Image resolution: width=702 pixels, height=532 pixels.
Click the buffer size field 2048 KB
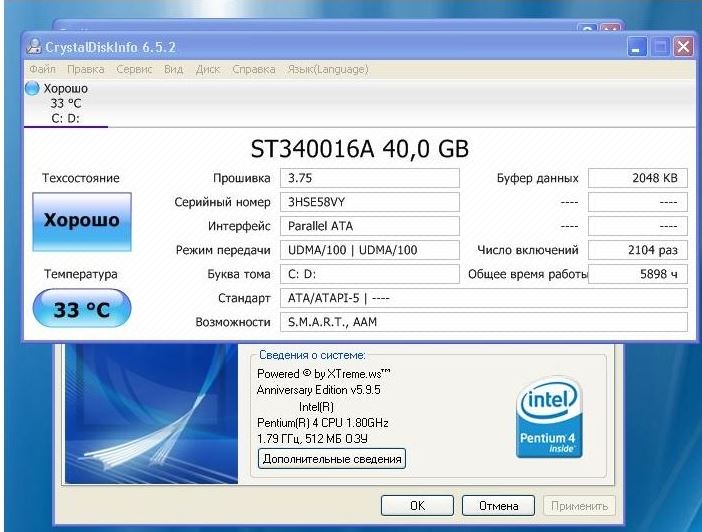click(638, 178)
